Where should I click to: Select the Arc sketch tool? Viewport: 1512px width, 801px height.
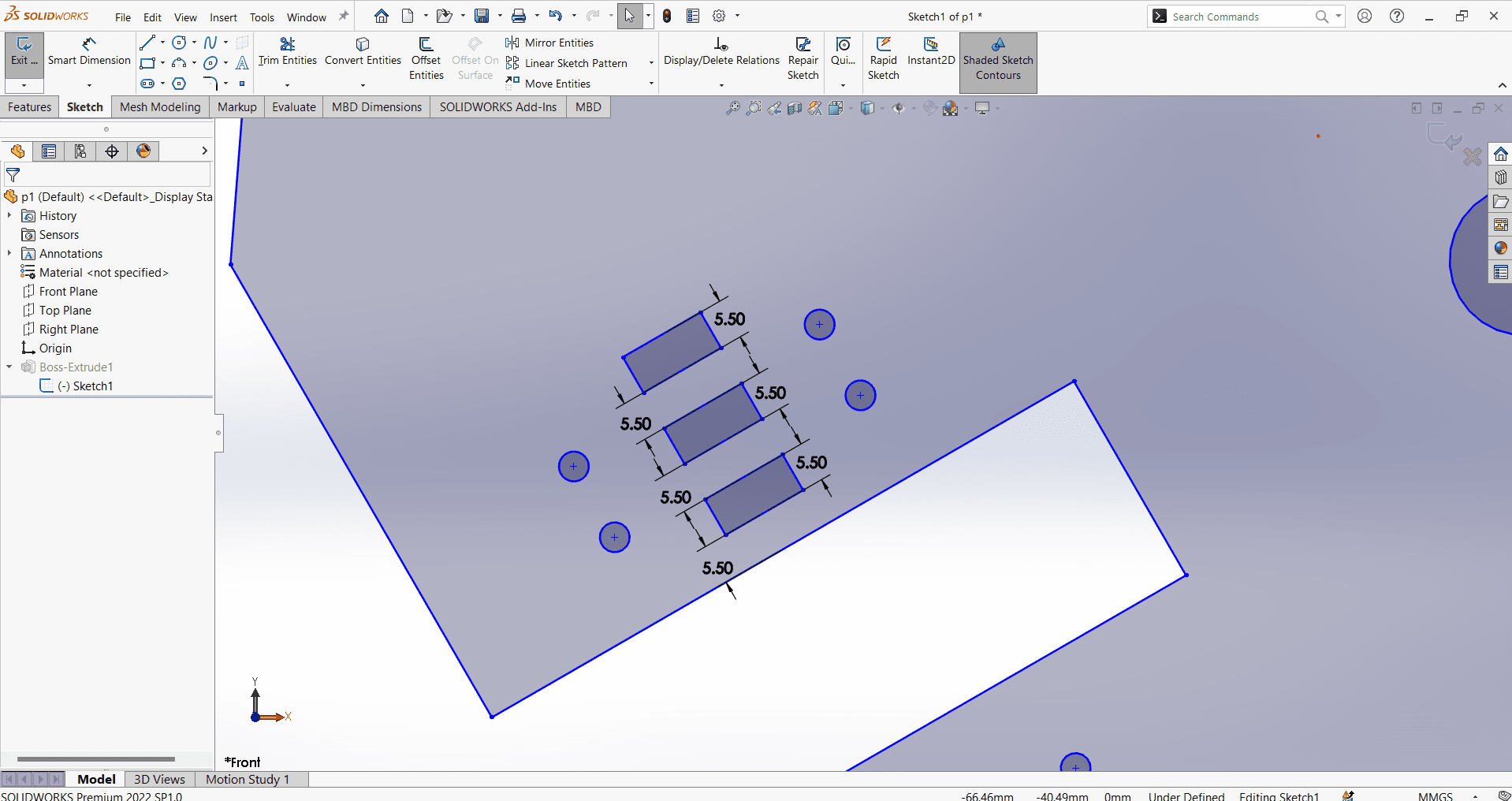pos(179,63)
